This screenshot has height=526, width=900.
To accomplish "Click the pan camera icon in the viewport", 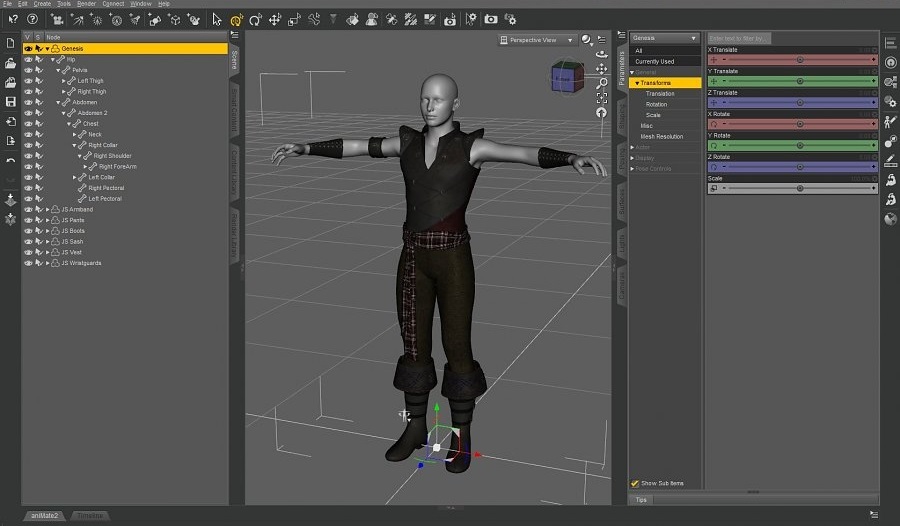I will pyautogui.click(x=602, y=69).
